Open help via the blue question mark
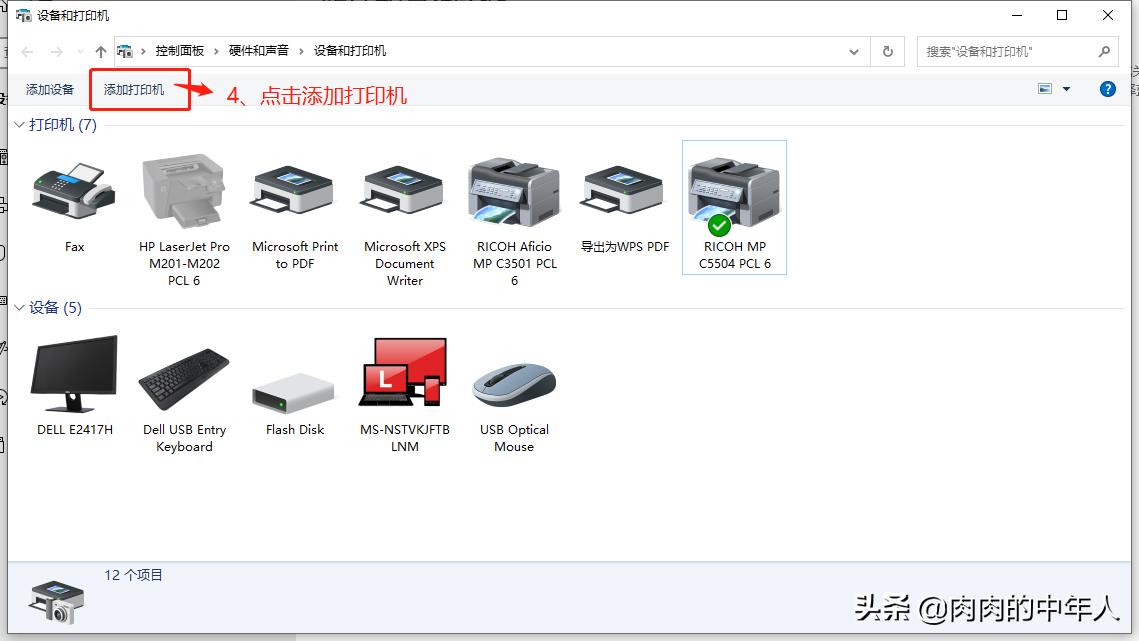The width and height of the screenshot is (1139, 641). coord(1107,88)
